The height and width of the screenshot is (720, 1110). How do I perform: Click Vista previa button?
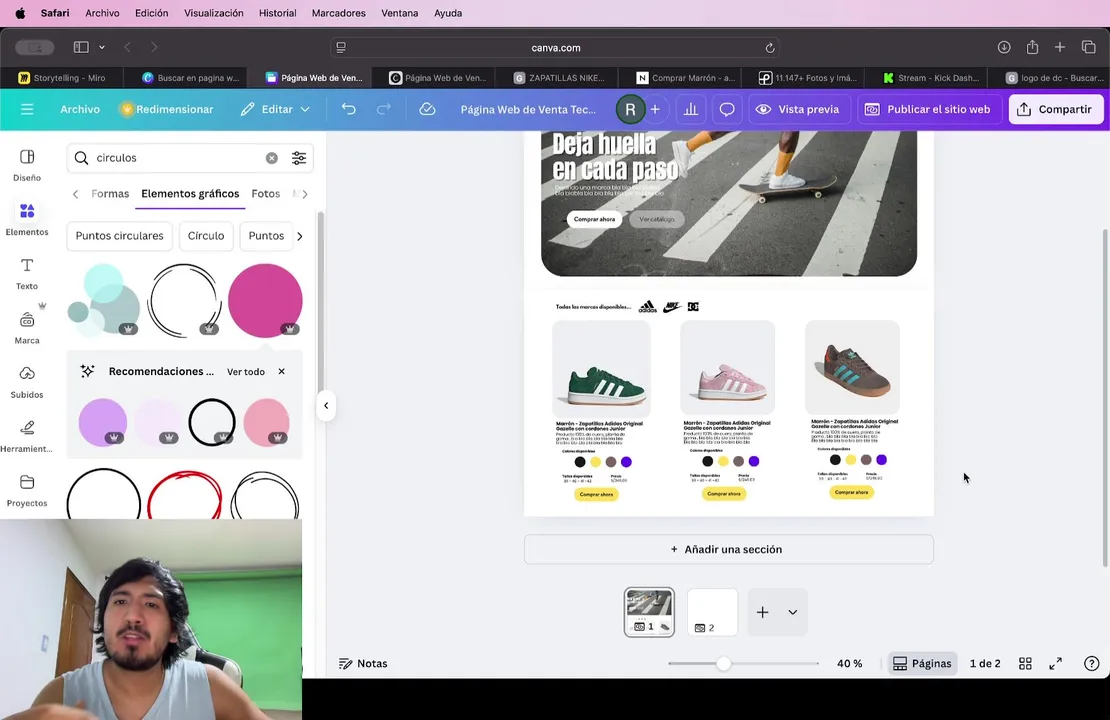point(799,109)
